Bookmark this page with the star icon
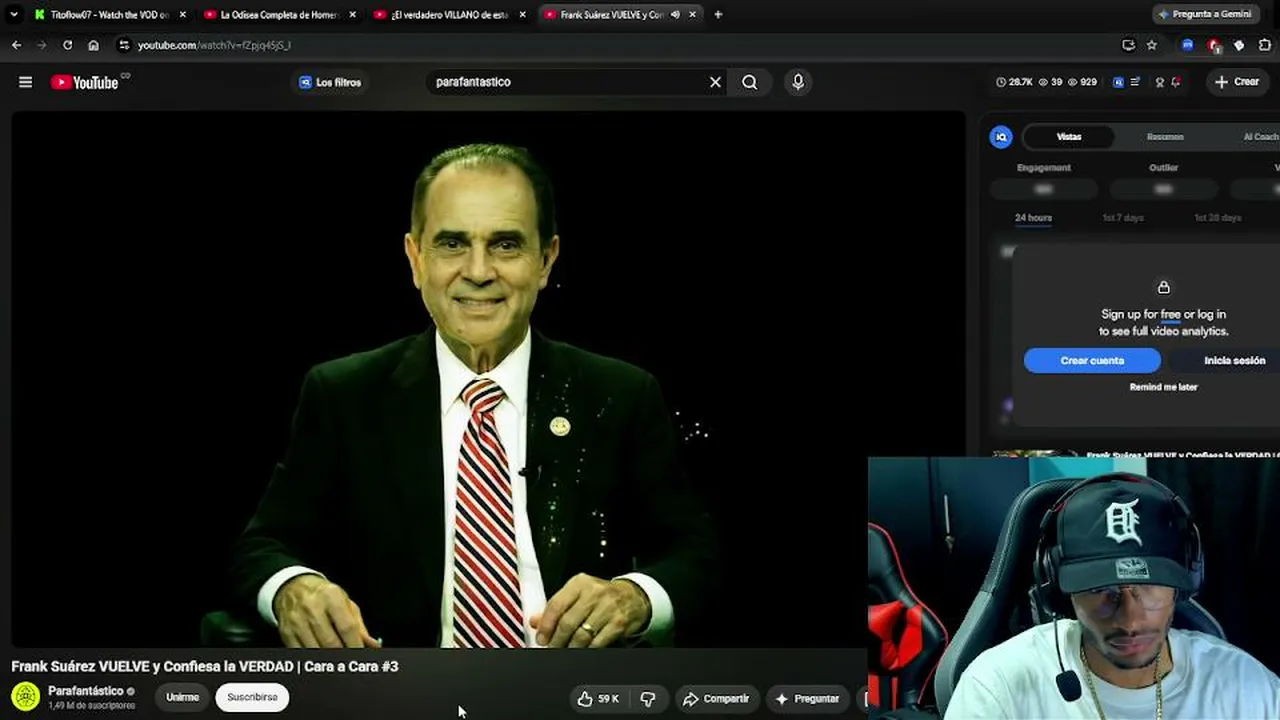The height and width of the screenshot is (720, 1280). [1152, 45]
